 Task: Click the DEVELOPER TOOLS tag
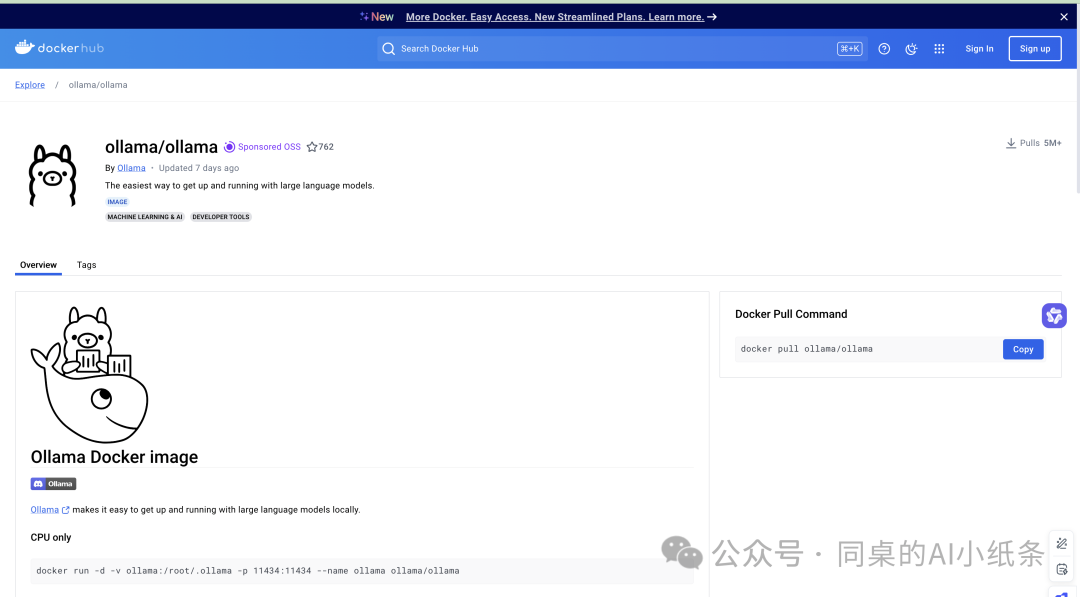click(x=220, y=217)
